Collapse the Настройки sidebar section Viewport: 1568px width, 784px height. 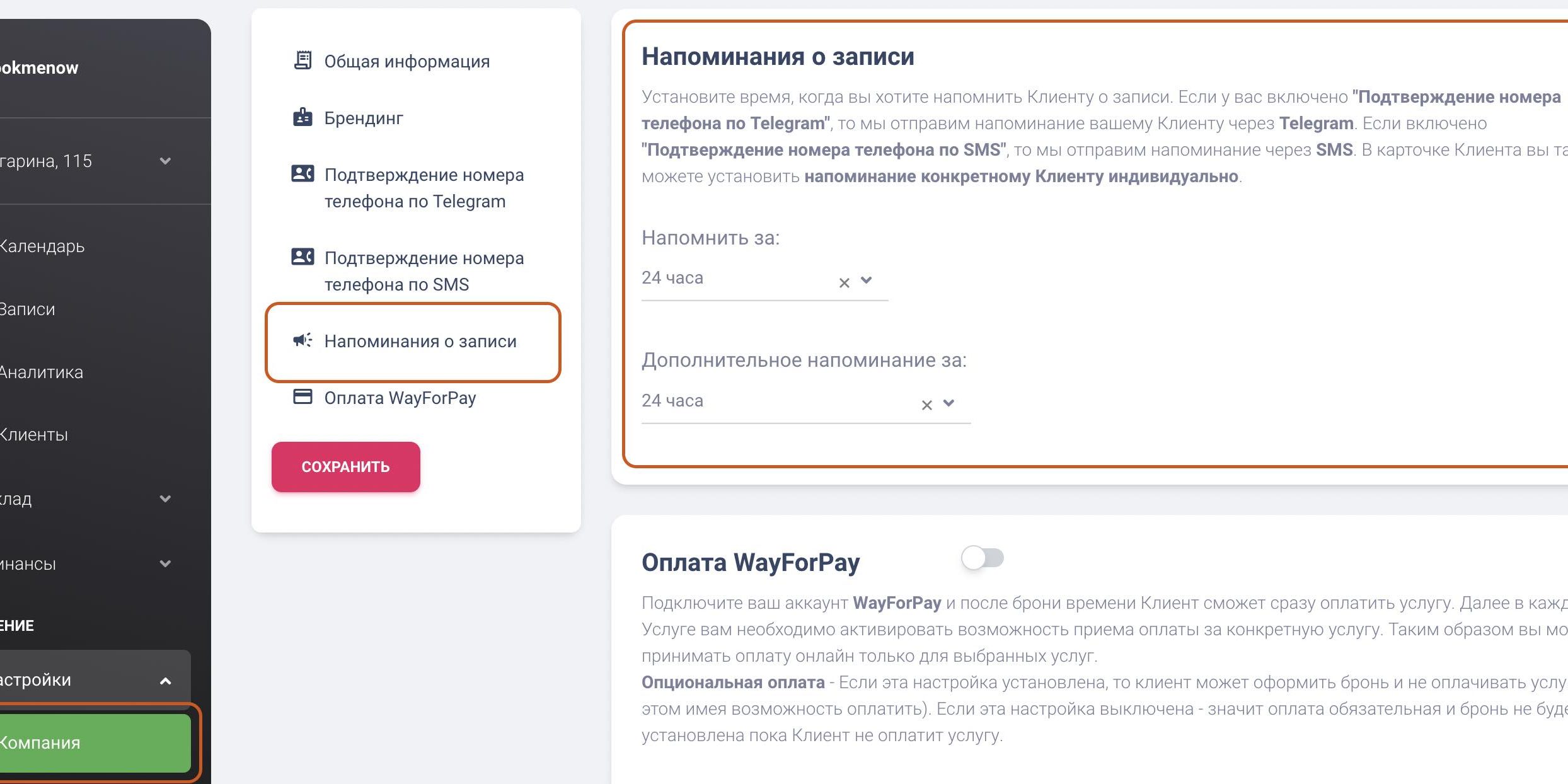point(165,681)
